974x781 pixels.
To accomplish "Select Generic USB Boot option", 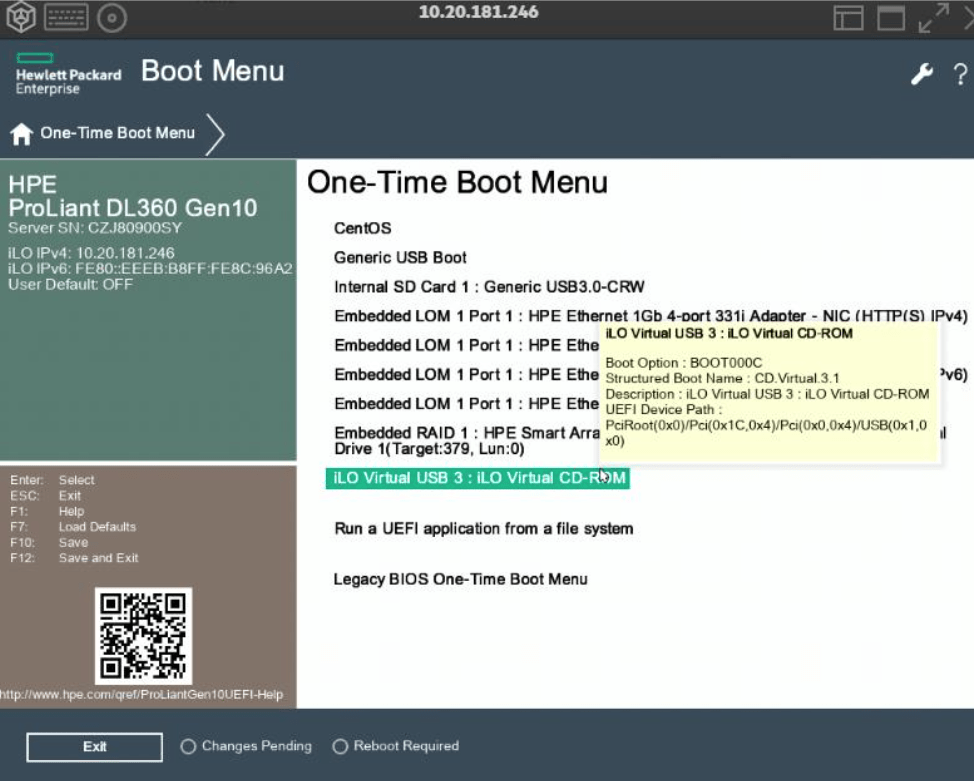I will click(400, 257).
